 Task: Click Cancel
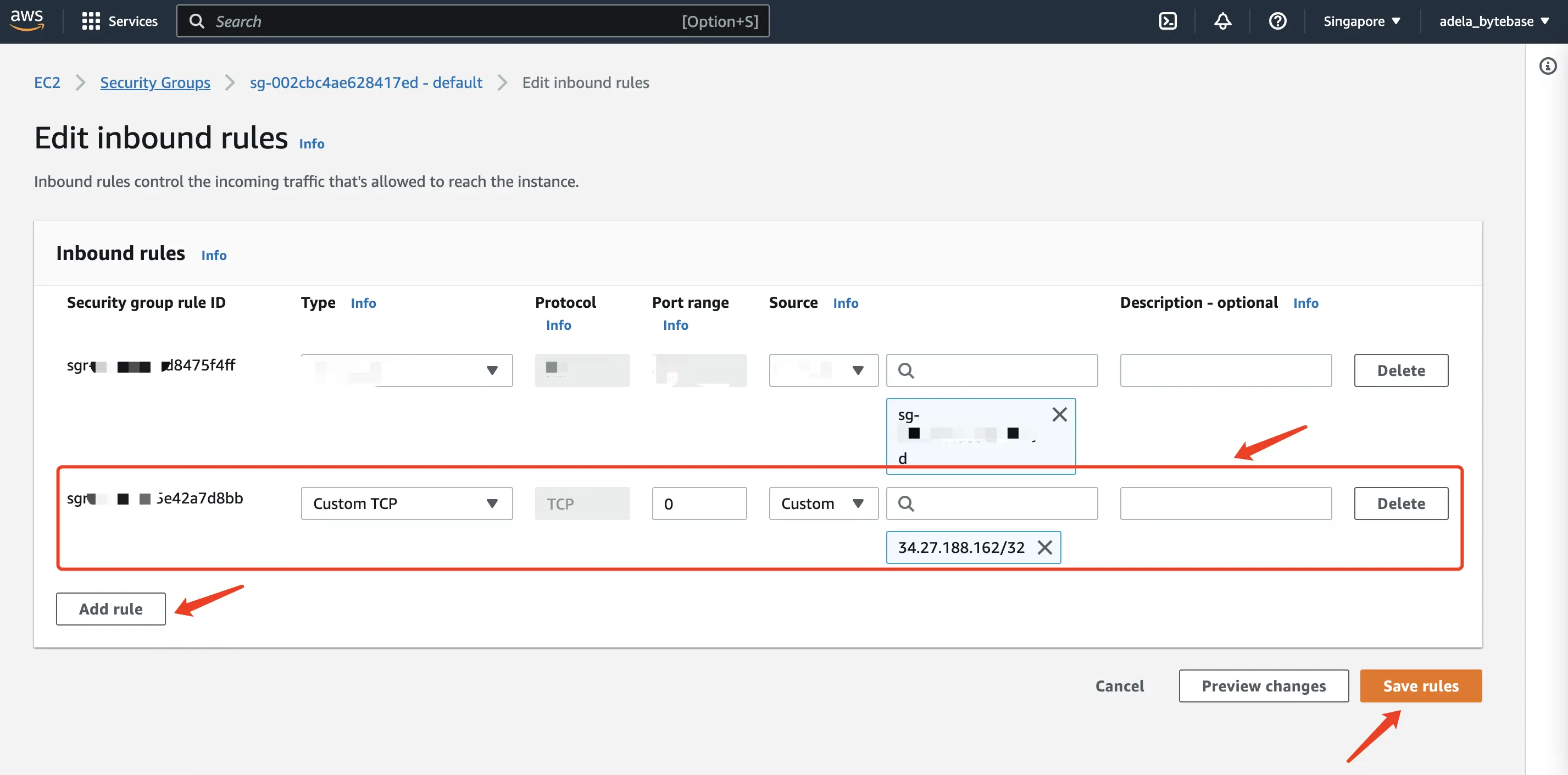(x=1119, y=686)
